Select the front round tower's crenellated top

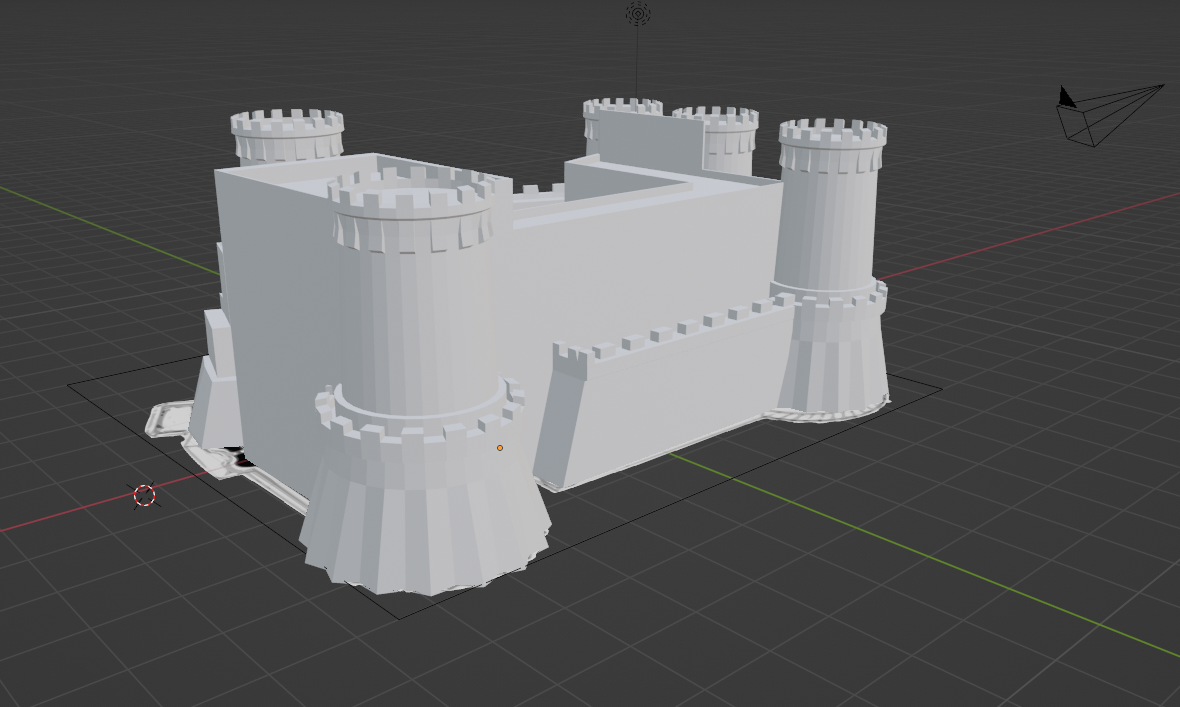pos(412,205)
